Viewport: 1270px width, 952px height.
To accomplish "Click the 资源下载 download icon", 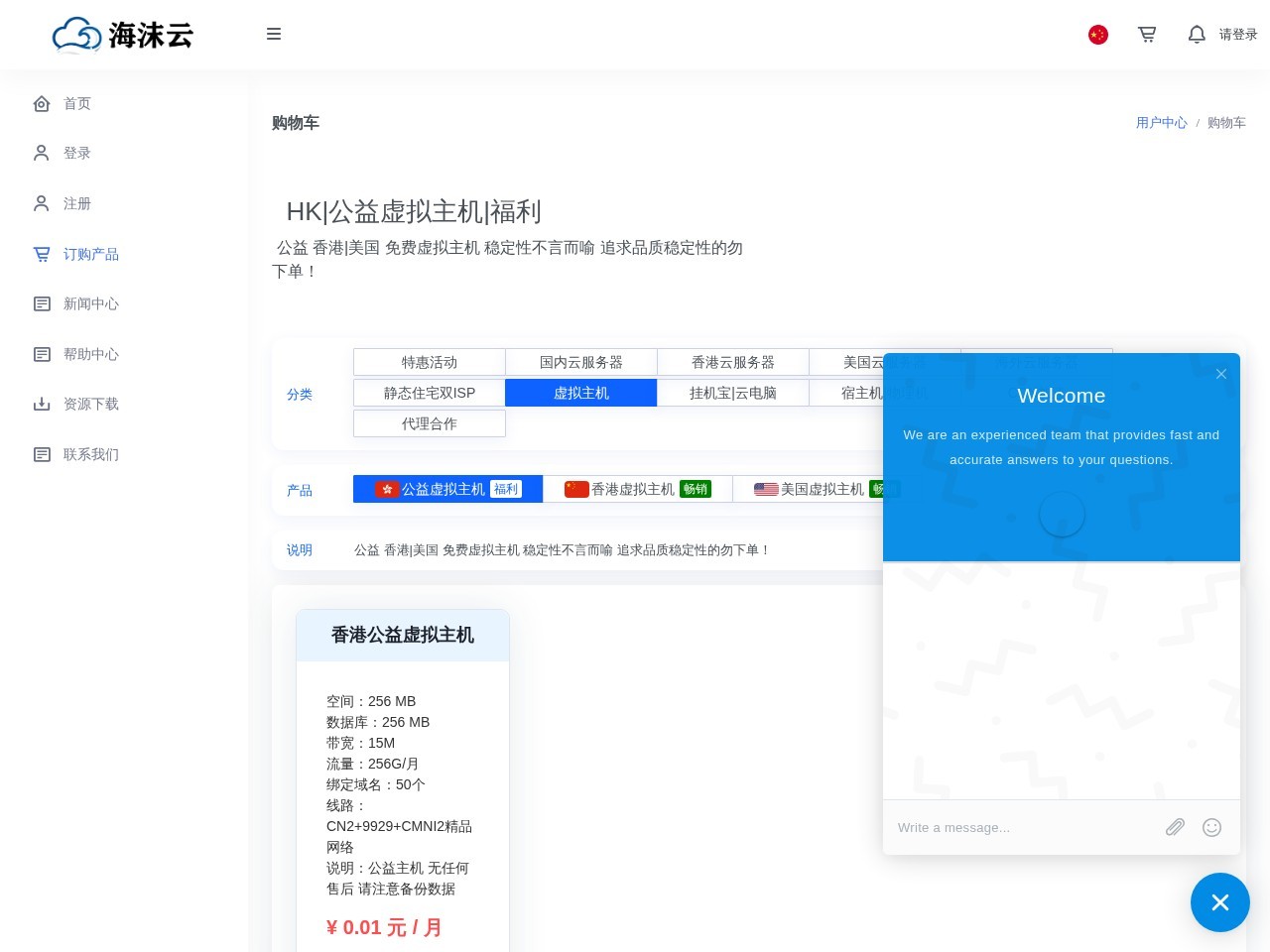I will click(42, 404).
